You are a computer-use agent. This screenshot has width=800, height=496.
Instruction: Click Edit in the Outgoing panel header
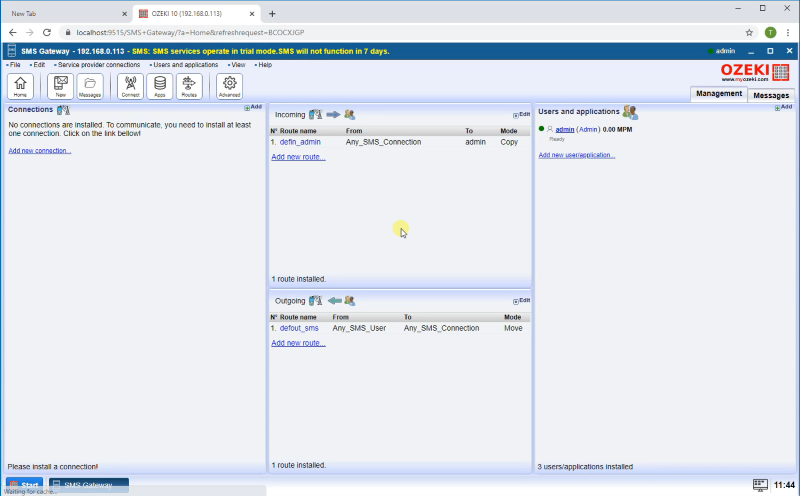coord(521,301)
